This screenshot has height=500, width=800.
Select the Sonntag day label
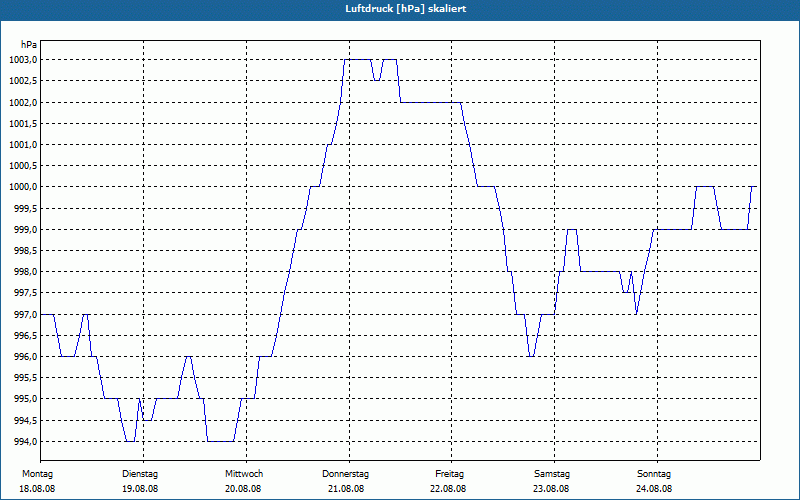point(654,474)
